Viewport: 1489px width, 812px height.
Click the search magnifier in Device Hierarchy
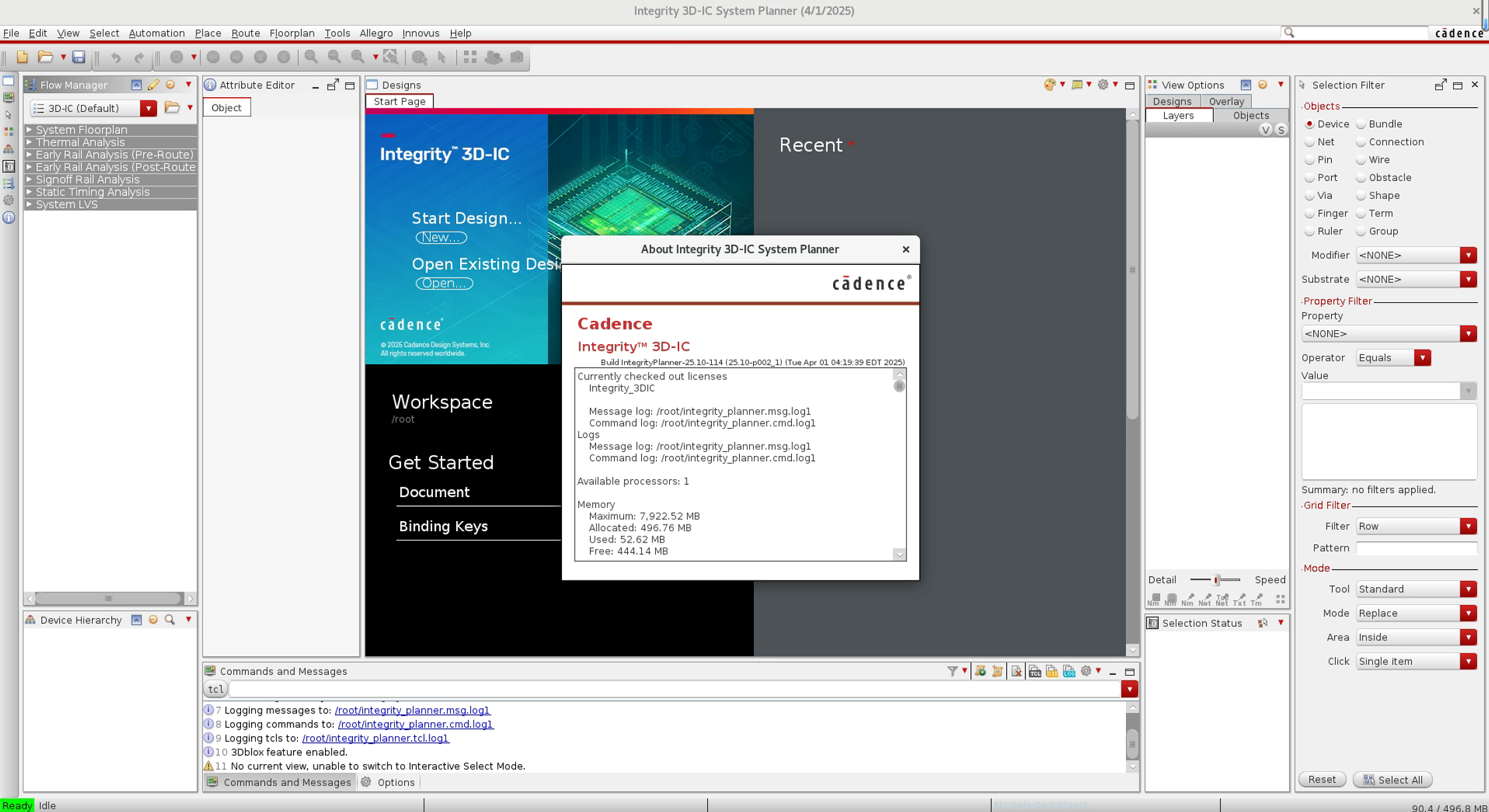pyautogui.click(x=170, y=620)
